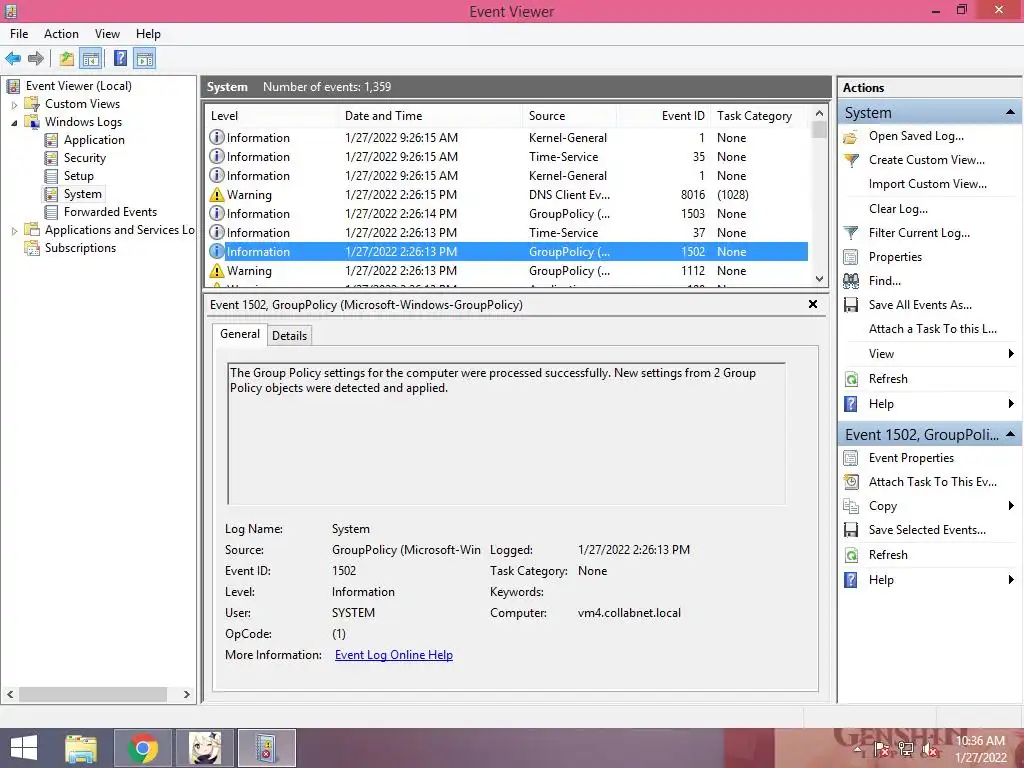Expand the upper Help submenu arrow
The height and width of the screenshot is (768, 1024).
pyautogui.click(x=1011, y=404)
